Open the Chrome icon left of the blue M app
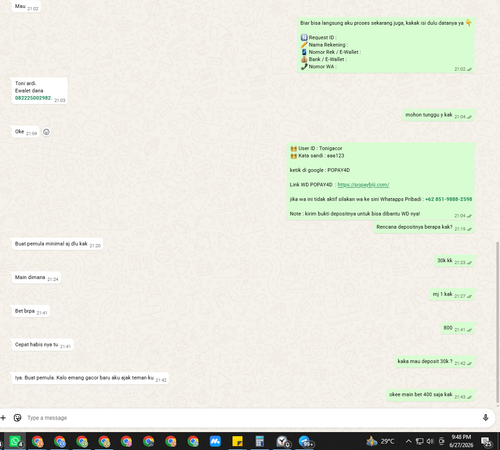 pyautogui.click(x=193, y=442)
